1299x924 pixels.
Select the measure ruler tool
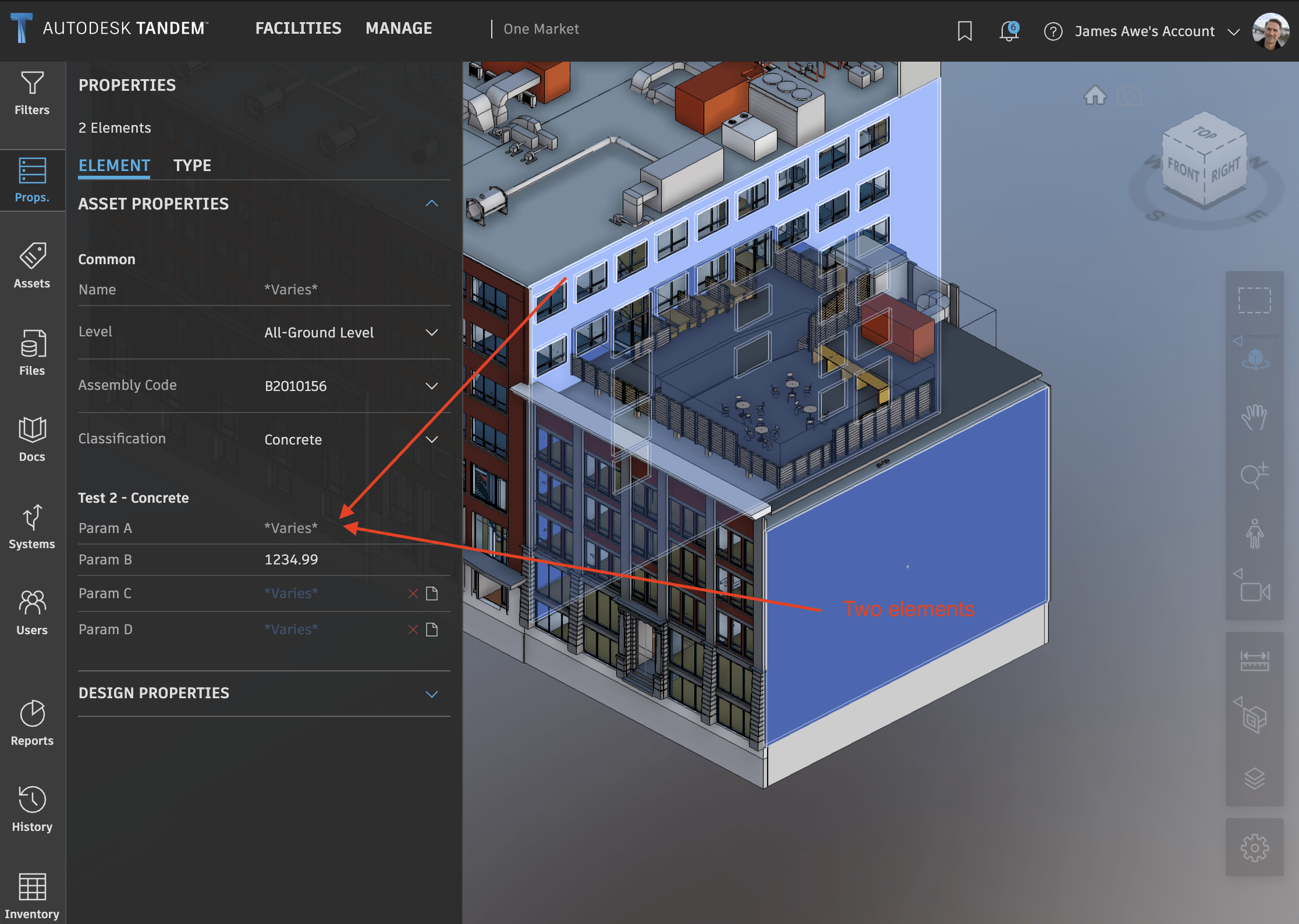(1254, 662)
